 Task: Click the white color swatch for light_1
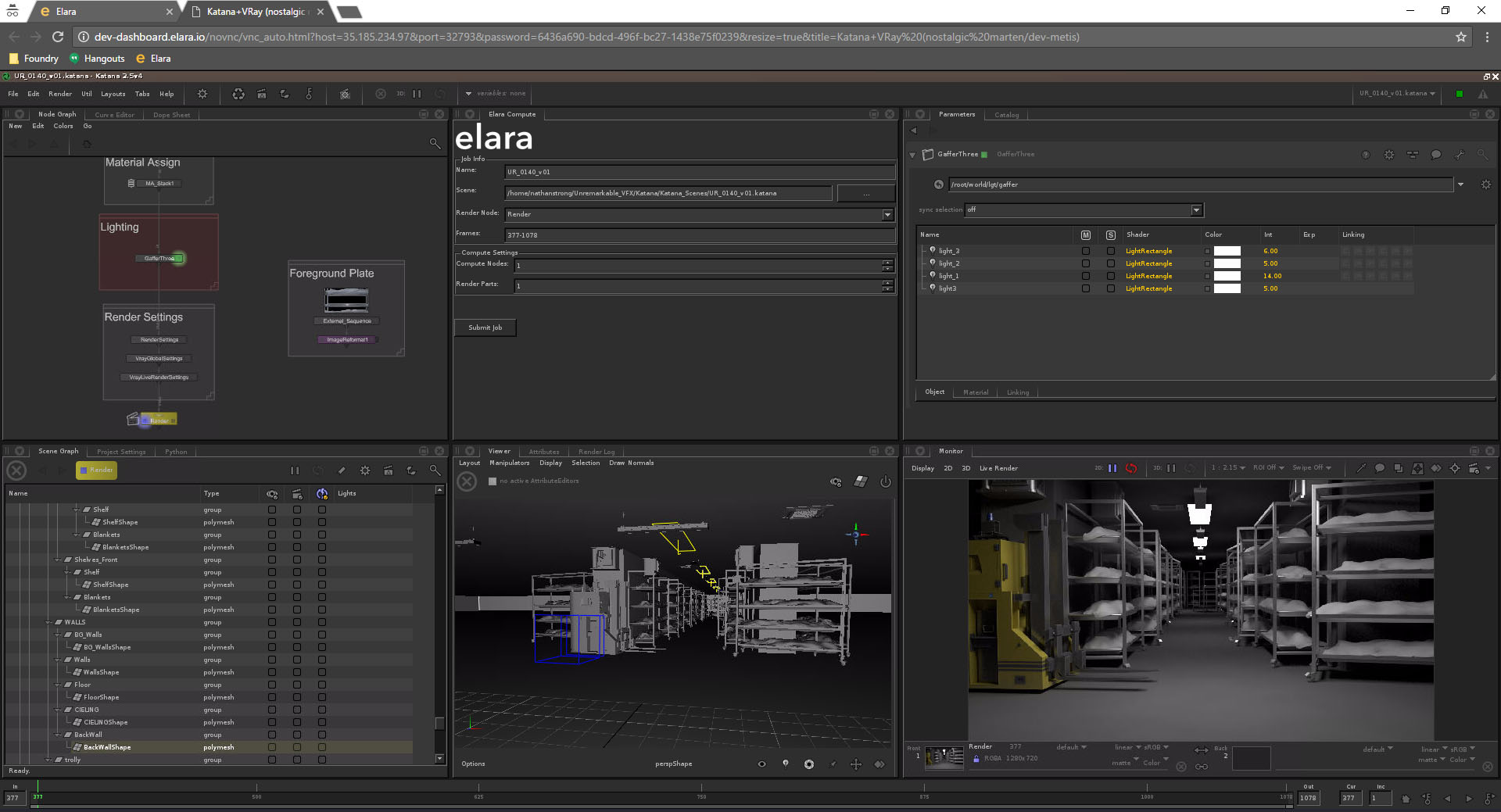pos(1227,276)
